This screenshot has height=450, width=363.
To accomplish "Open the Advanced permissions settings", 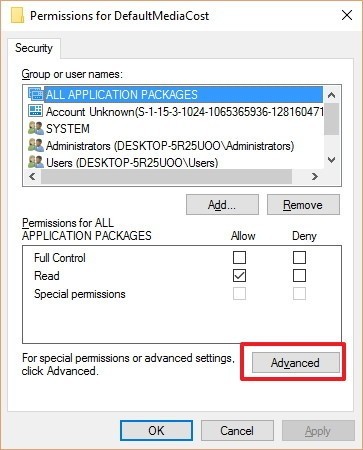I will [296, 363].
